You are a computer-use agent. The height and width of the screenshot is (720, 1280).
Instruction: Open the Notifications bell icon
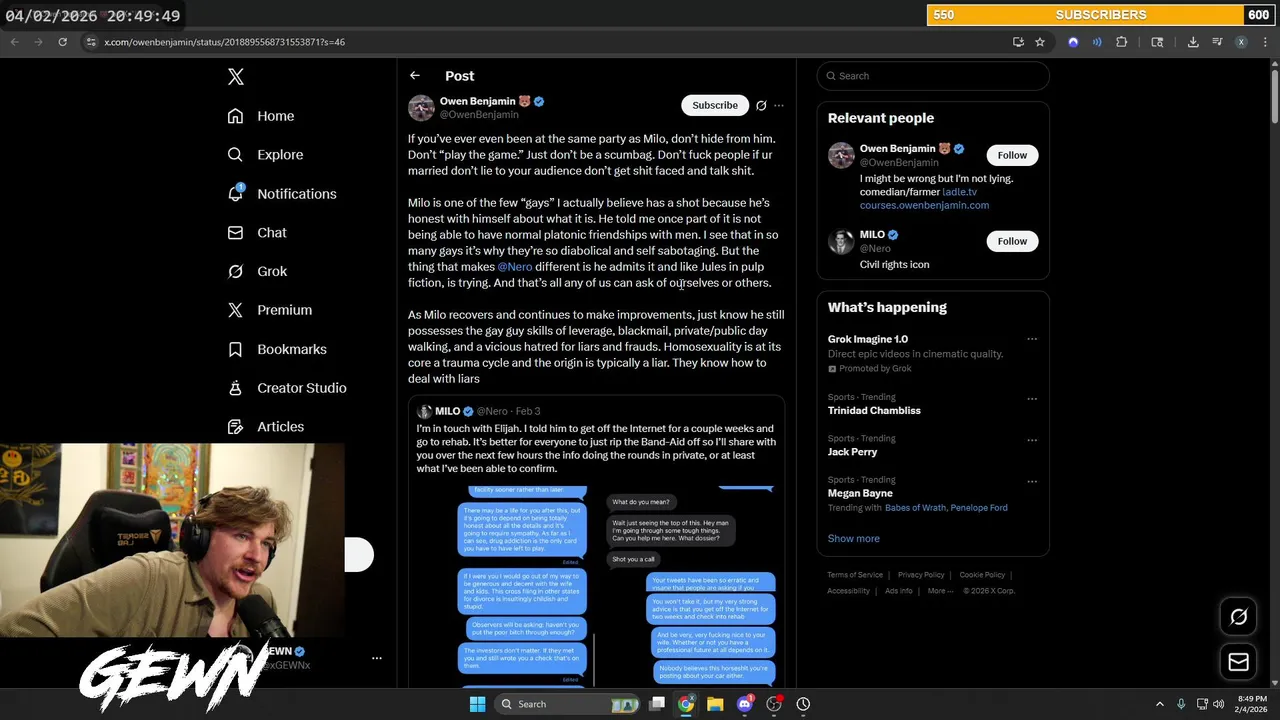coord(235,193)
